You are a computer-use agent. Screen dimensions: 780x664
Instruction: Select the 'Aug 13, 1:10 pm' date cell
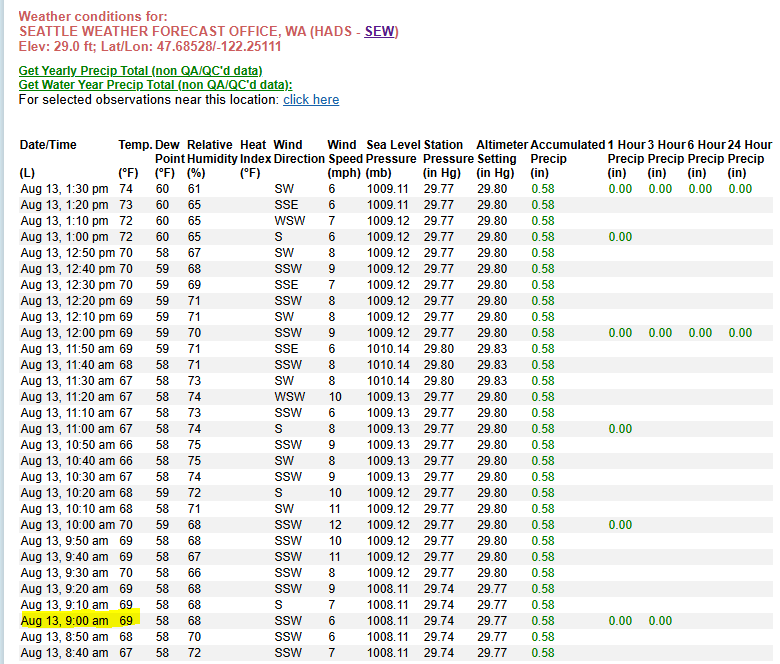pos(64,221)
